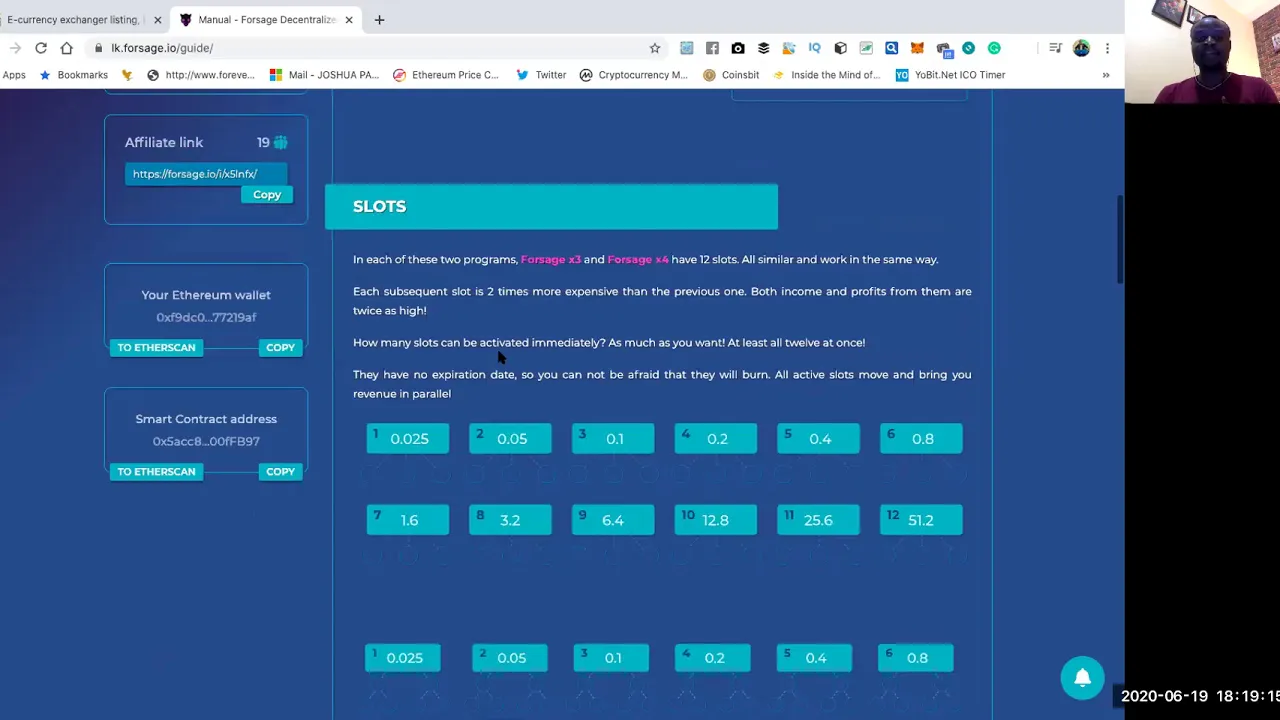Select slot 10 priced 12.8
Screen dimensions: 1280x720
pyautogui.click(x=716, y=520)
